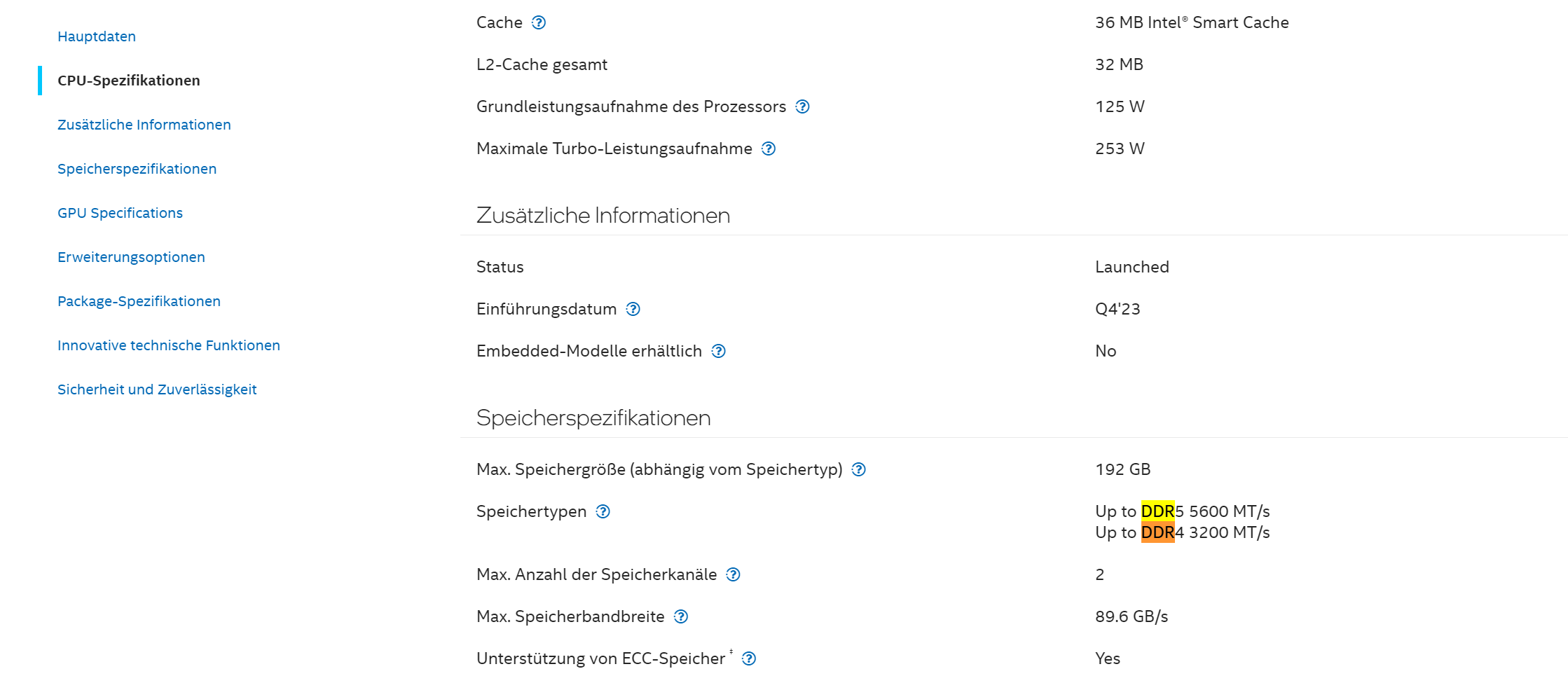1568x690 pixels.
Task: Click help icon next to Embedded-Modelle erhältlich
Action: pos(718,351)
